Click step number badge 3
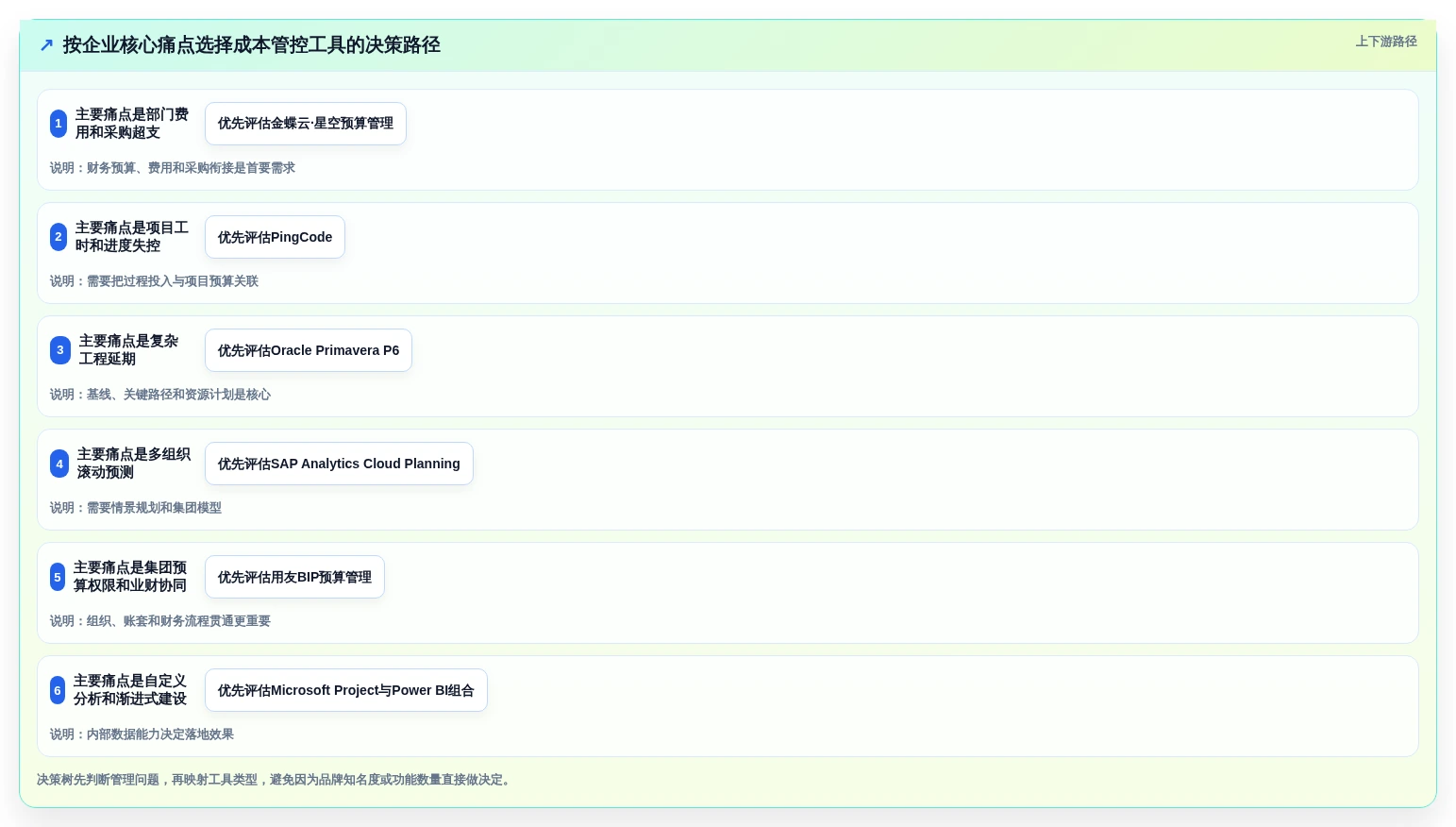1456x827 pixels. click(60, 350)
